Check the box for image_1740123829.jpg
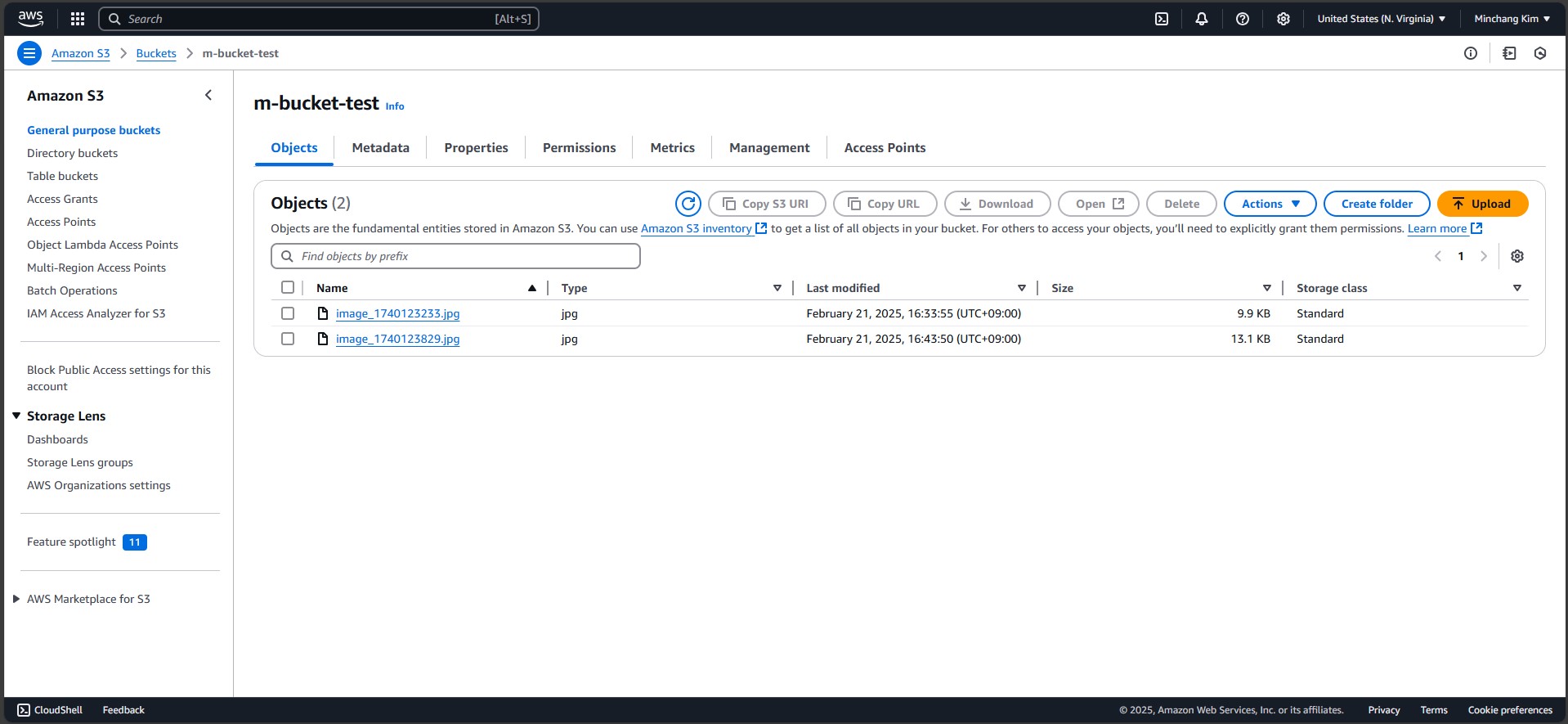The width and height of the screenshot is (1568, 724). pos(288,339)
